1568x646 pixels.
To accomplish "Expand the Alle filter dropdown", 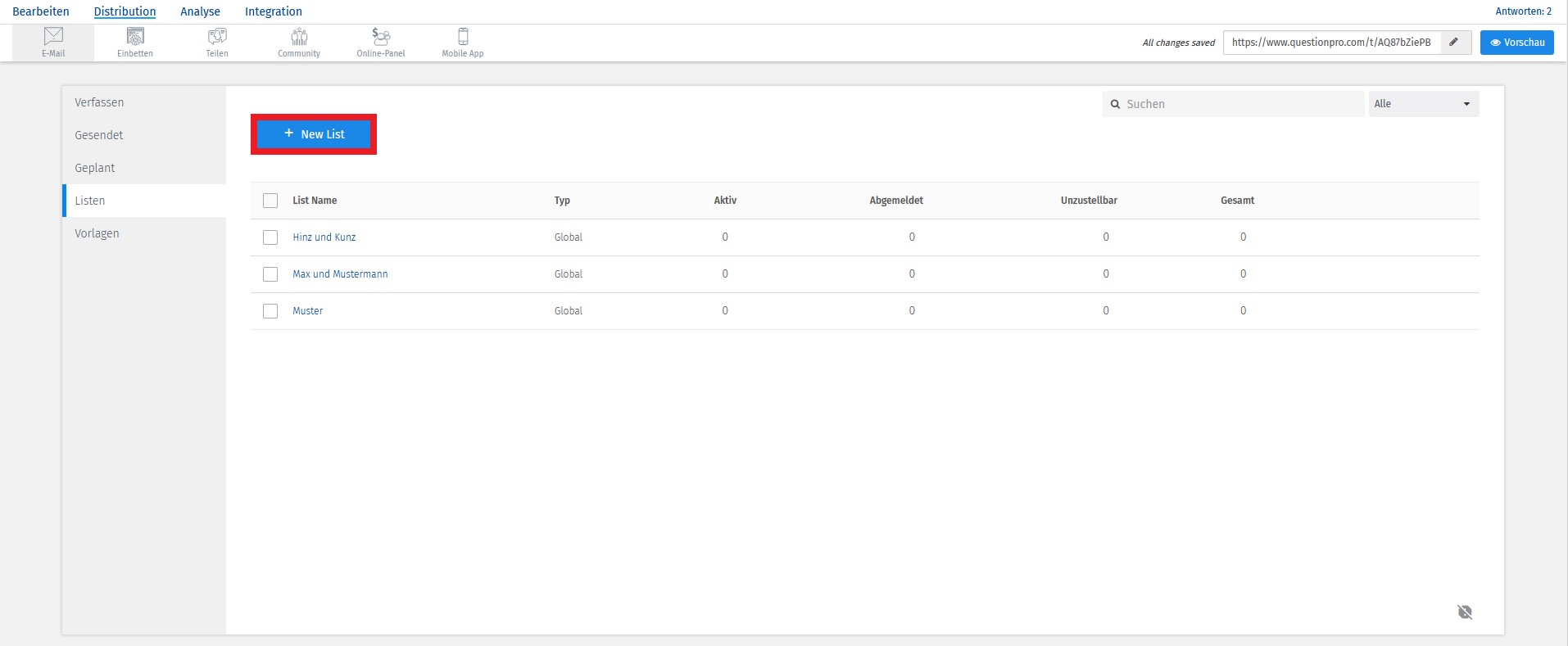I will click(1424, 104).
